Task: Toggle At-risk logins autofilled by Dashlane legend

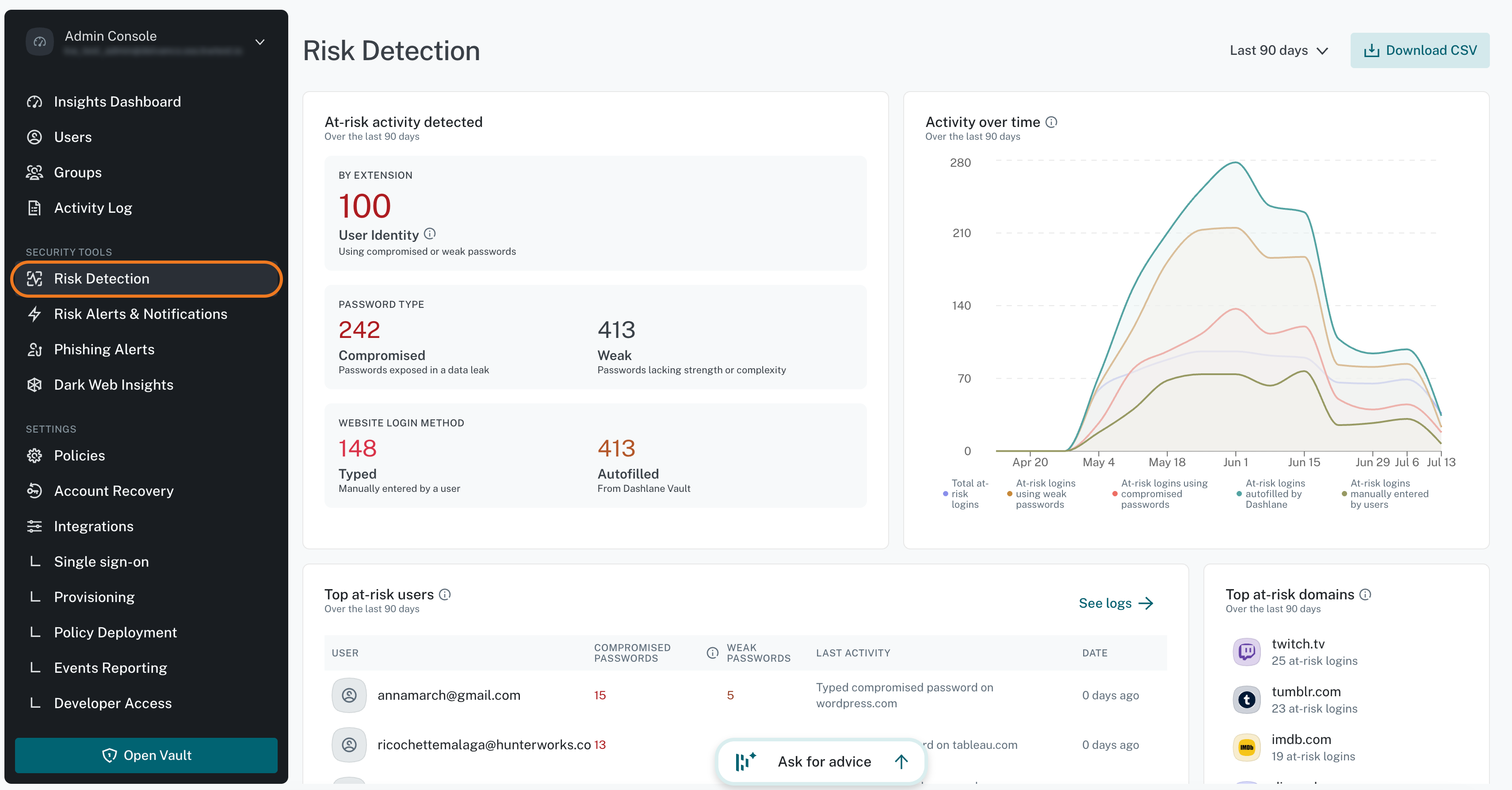Action: (1271, 494)
